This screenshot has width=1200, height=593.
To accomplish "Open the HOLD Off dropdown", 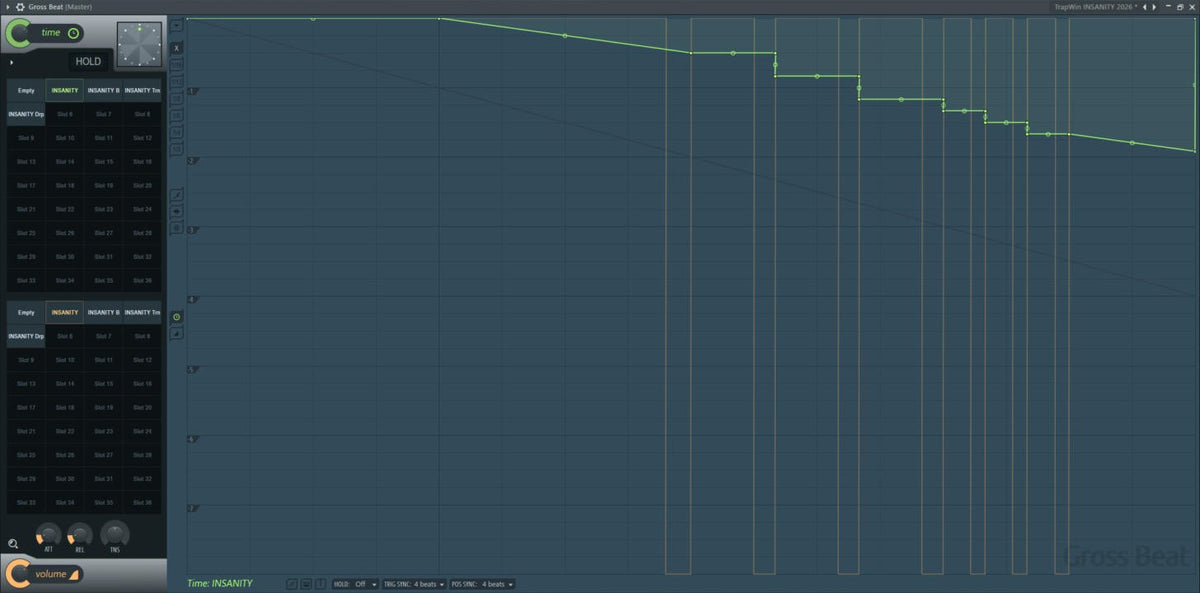I will pyautogui.click(x=356, y=584).
